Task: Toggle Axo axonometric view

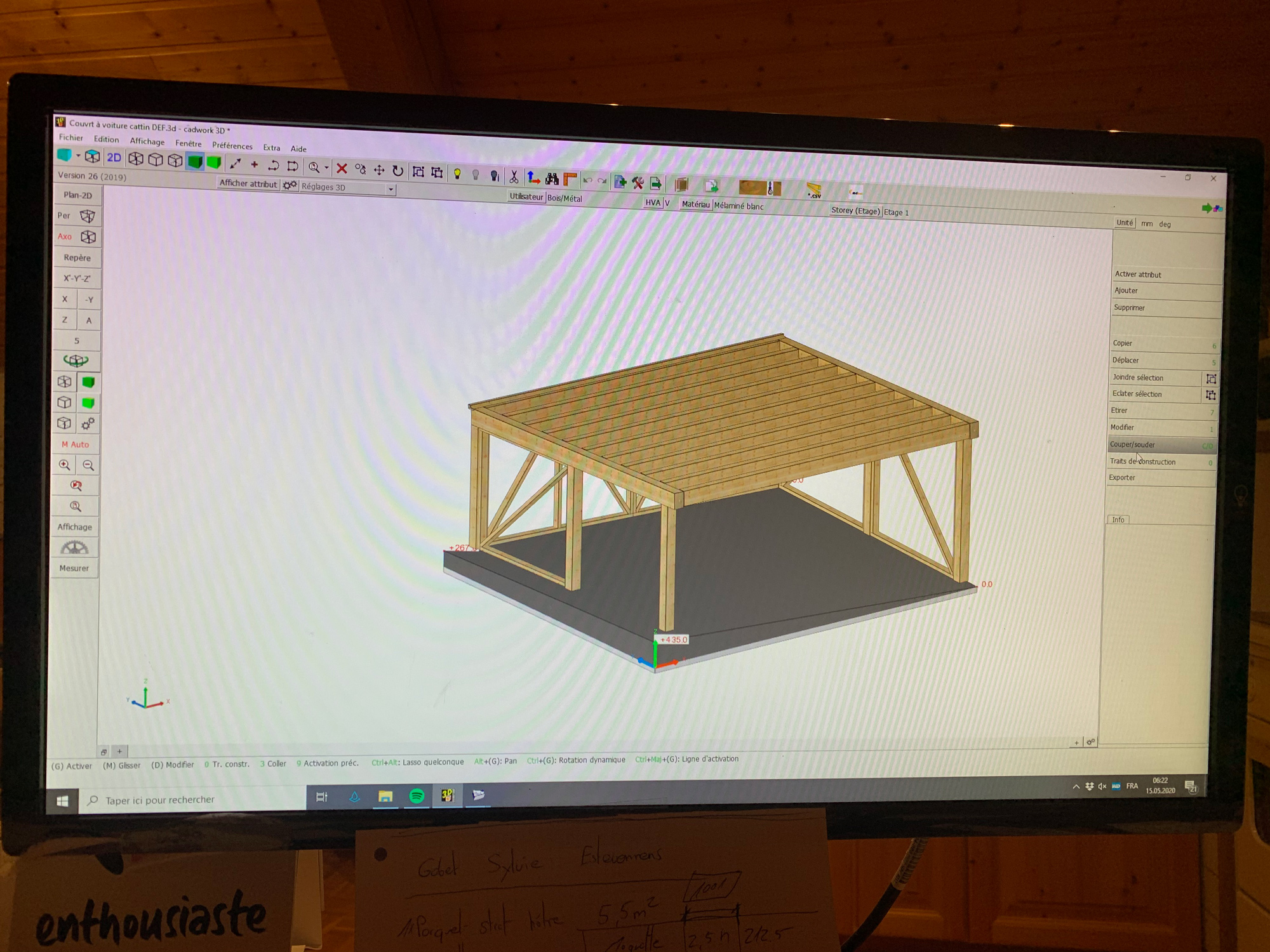Action: tap(76, 237)
